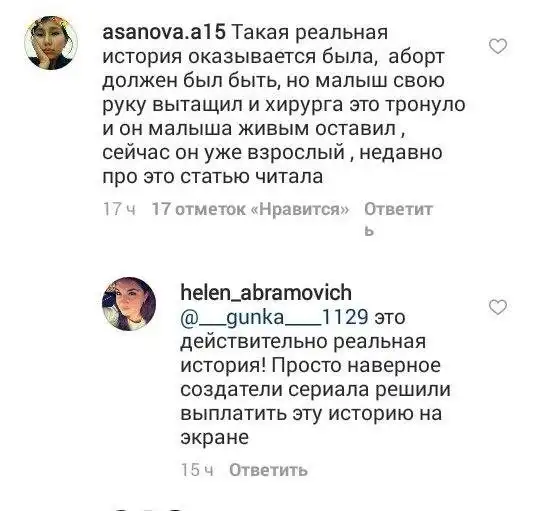Select the phrase «про это статью читала»
The image size is (539, 511).
click(x=213, y=177)
